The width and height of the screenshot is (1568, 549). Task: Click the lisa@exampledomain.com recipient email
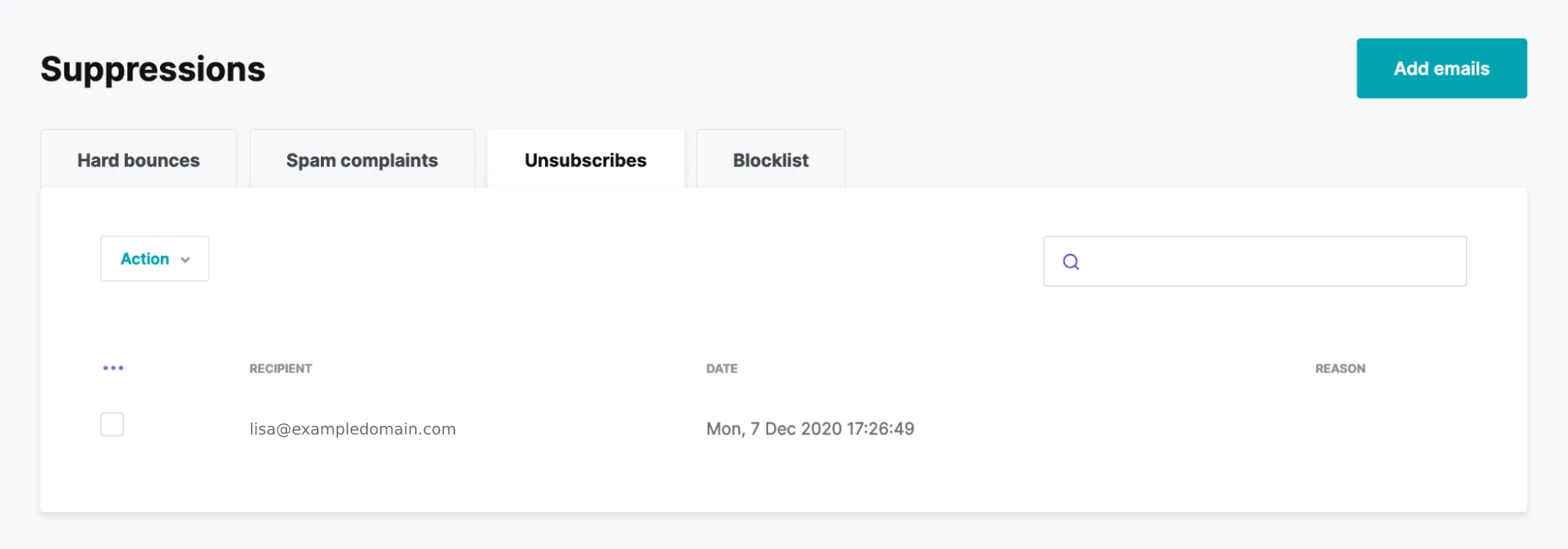pos(352,429)
